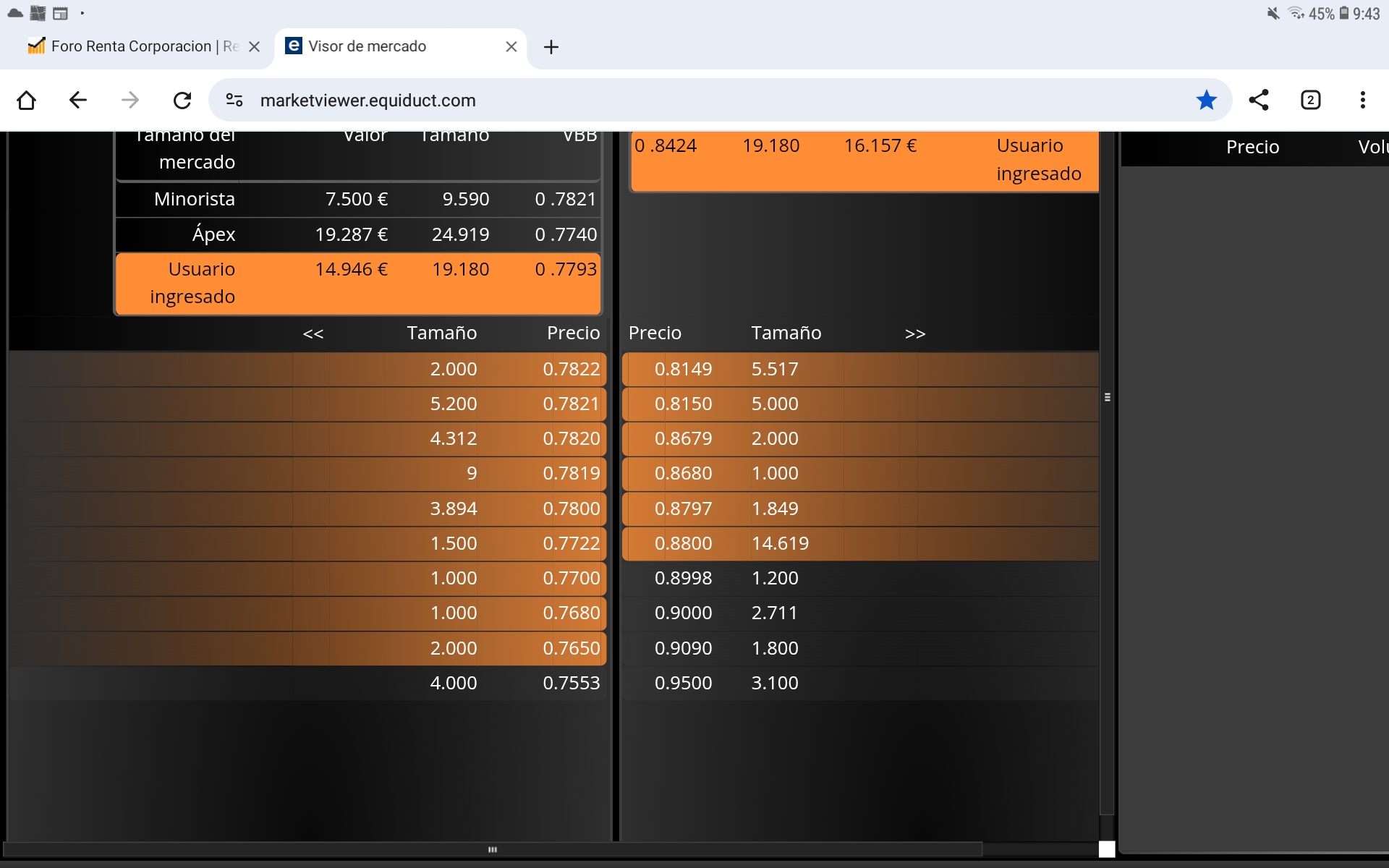Reload the page with refresh icon

pyautogui.click(x=182, y=100)
